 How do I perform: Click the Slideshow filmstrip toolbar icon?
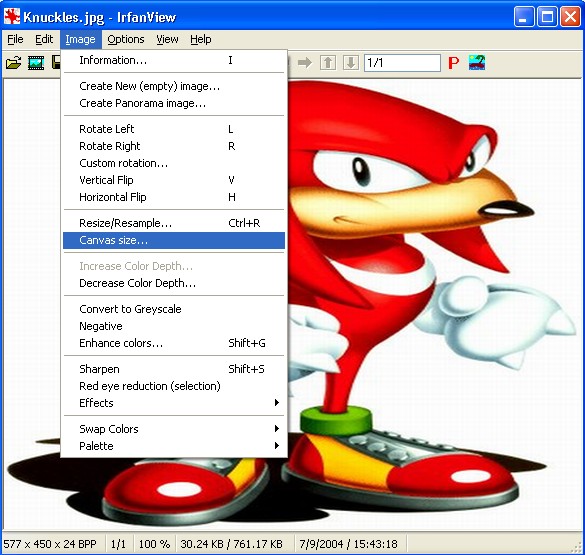point(36,63)
